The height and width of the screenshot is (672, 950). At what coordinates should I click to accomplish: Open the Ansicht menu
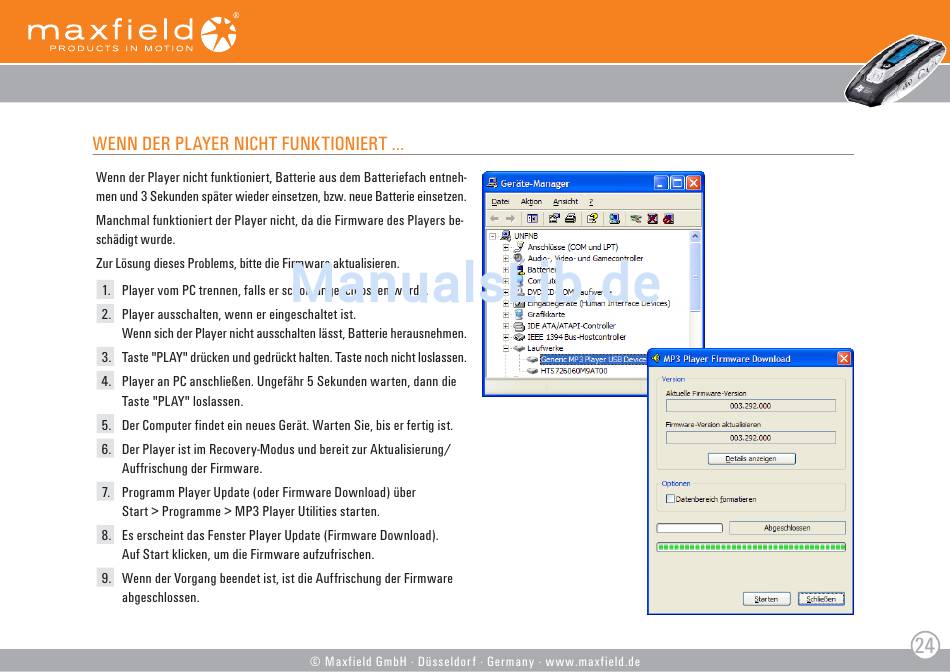(565, 202)
